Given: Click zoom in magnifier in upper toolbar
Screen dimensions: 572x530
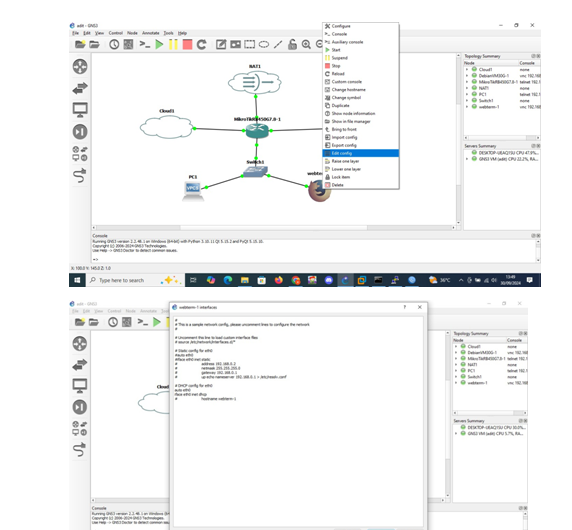Looking at the screenshot, I should (306, 45).
